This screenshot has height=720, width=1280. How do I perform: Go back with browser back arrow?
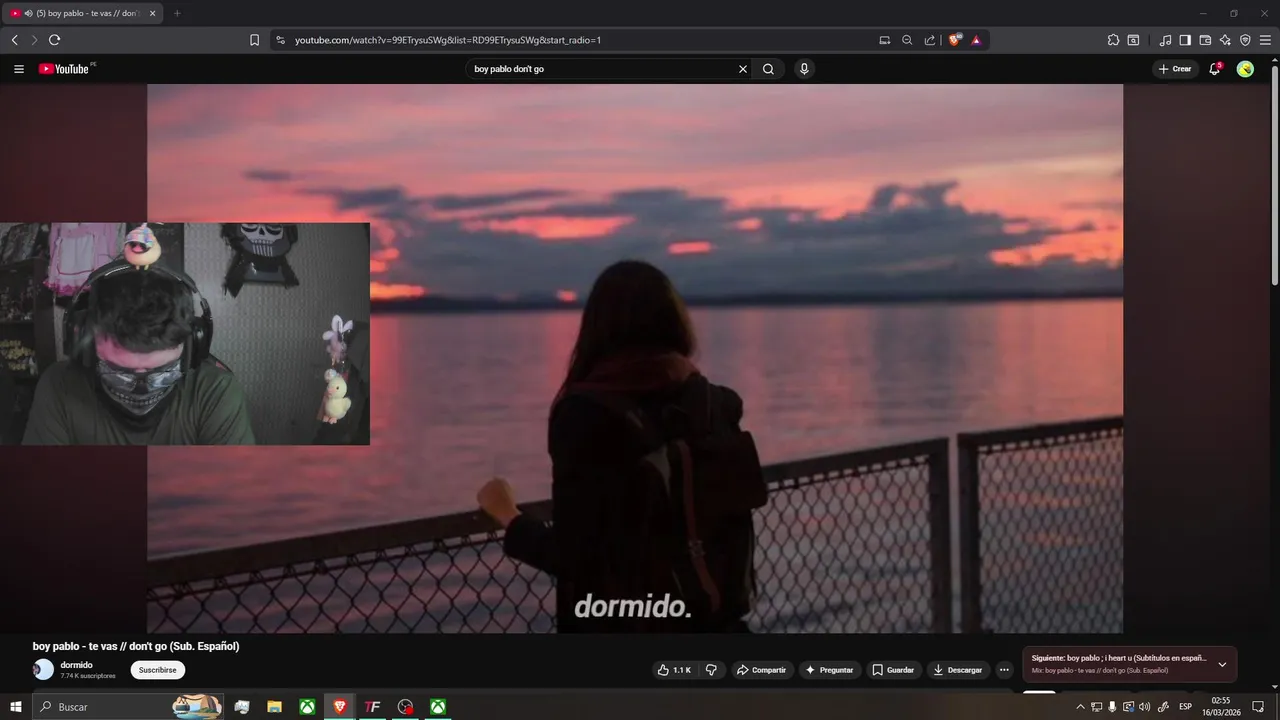(14, 40)
